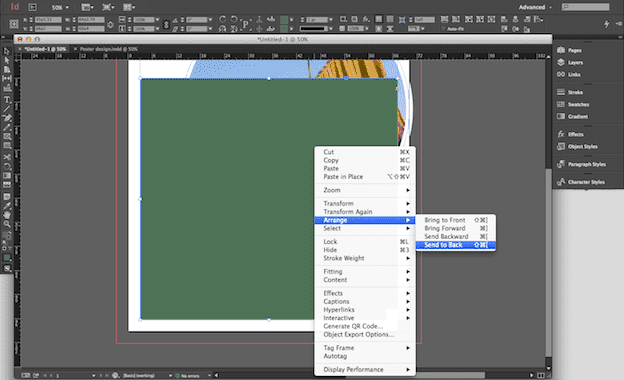
Task: Open the stroke weight dropdown
Action: coord(331,19)
